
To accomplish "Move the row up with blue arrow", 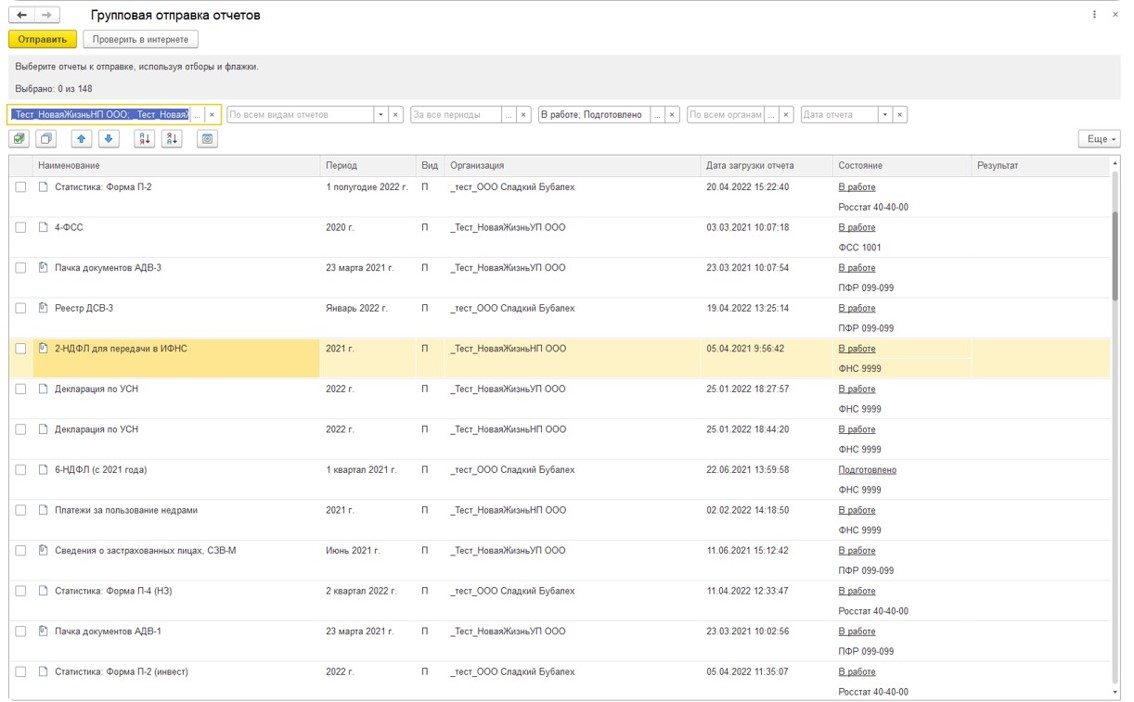I will [x=81, y=139].
